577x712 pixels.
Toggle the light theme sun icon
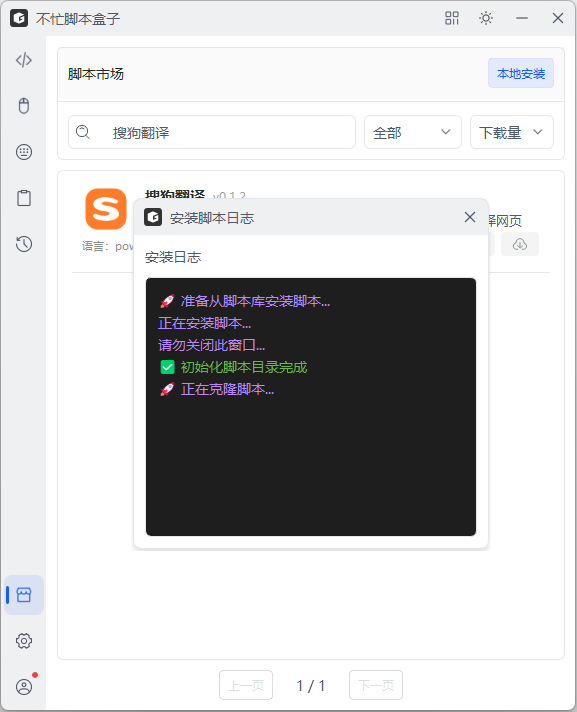[486, 18]
